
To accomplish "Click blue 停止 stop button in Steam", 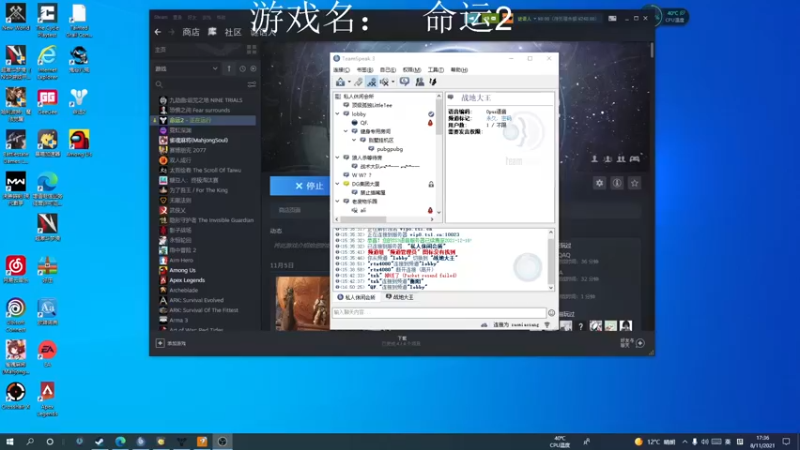I will 299,186.
